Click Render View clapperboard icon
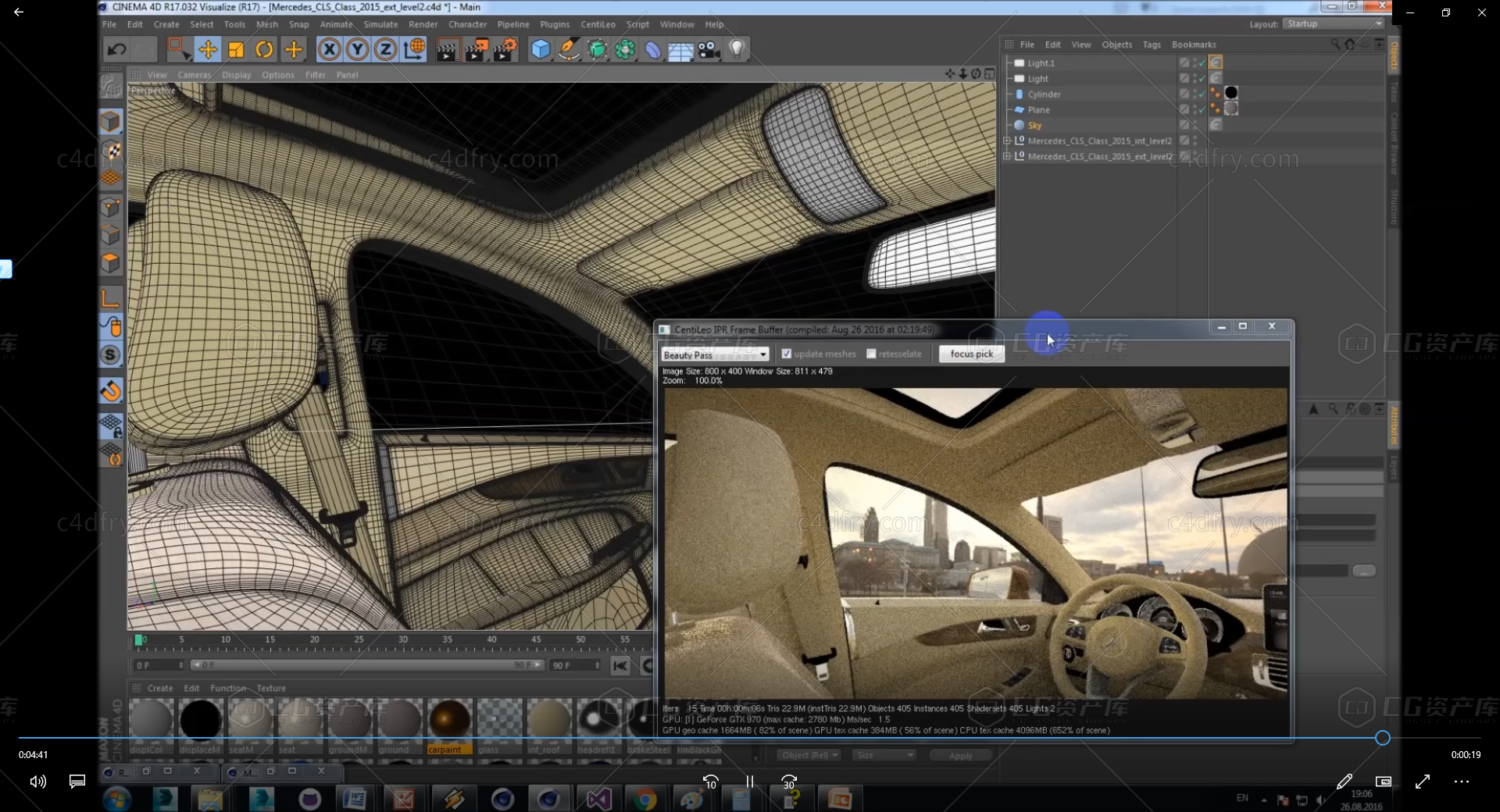This screenshot has height=812, width=1500. (x=447, y=51)
